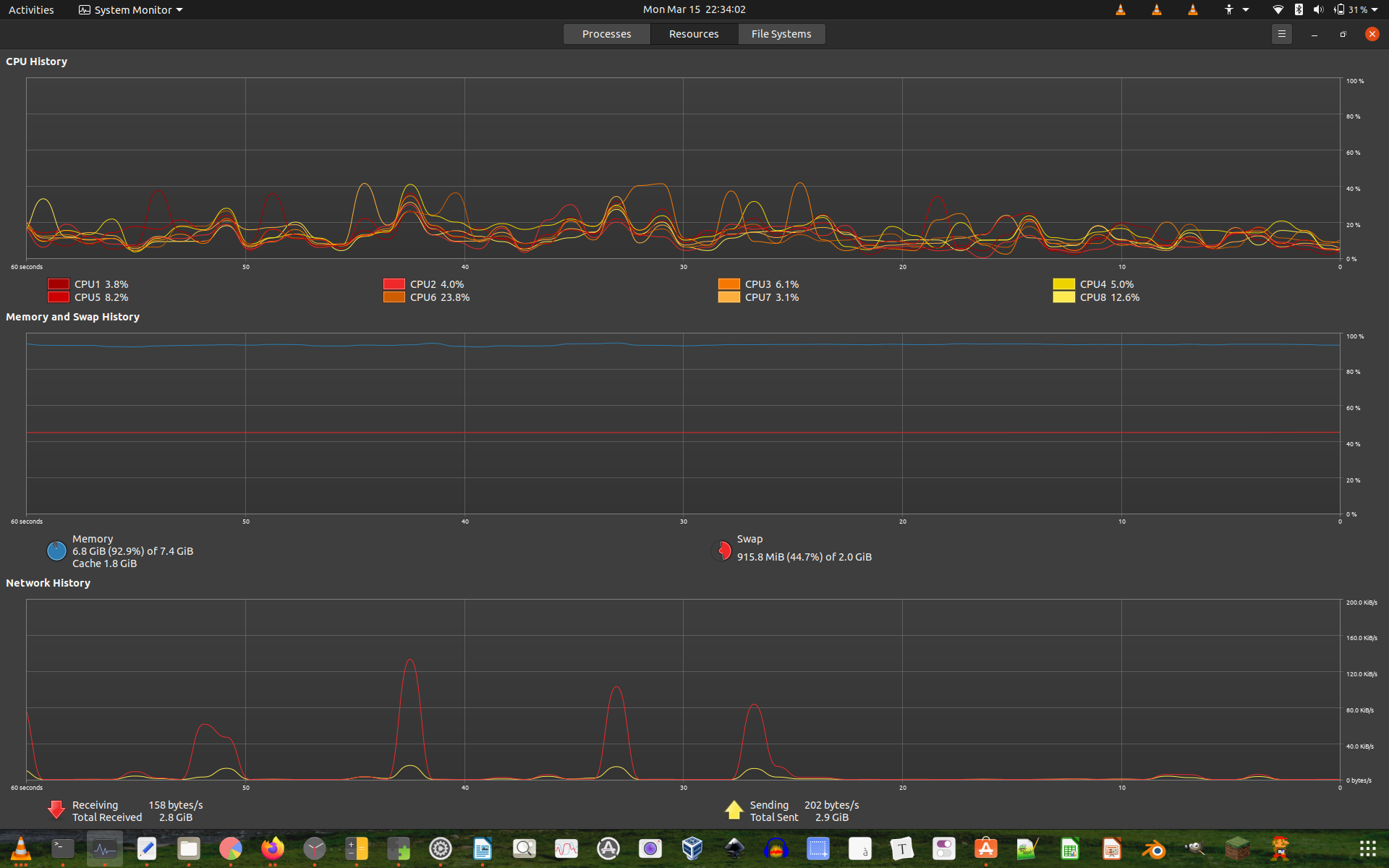Launch Audacity headphones icon in dock
The width and height of the screenshot is (1389, 868).
(x=776, y=848)
